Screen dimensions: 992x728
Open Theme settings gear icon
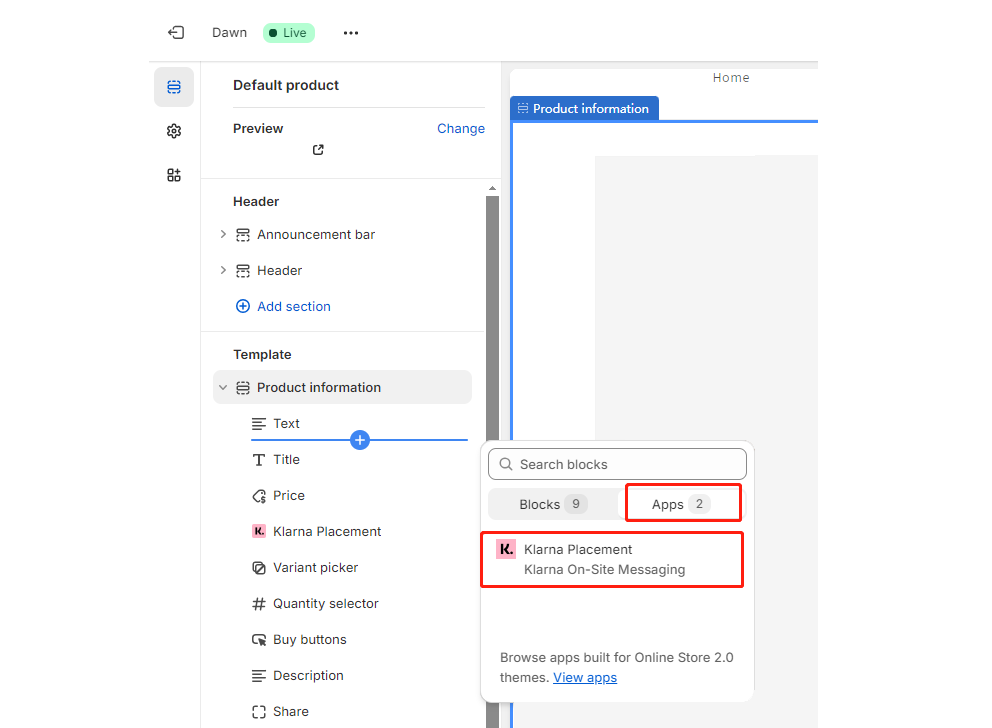[174, 131]
